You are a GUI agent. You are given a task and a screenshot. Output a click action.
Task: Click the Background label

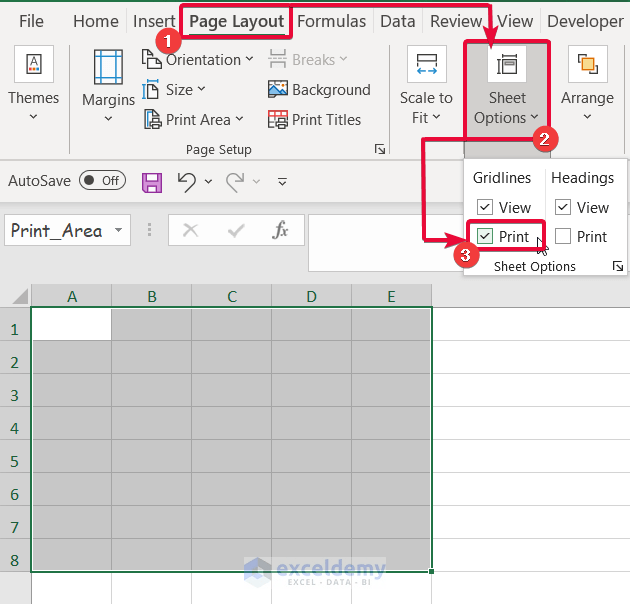click(331, 89)
